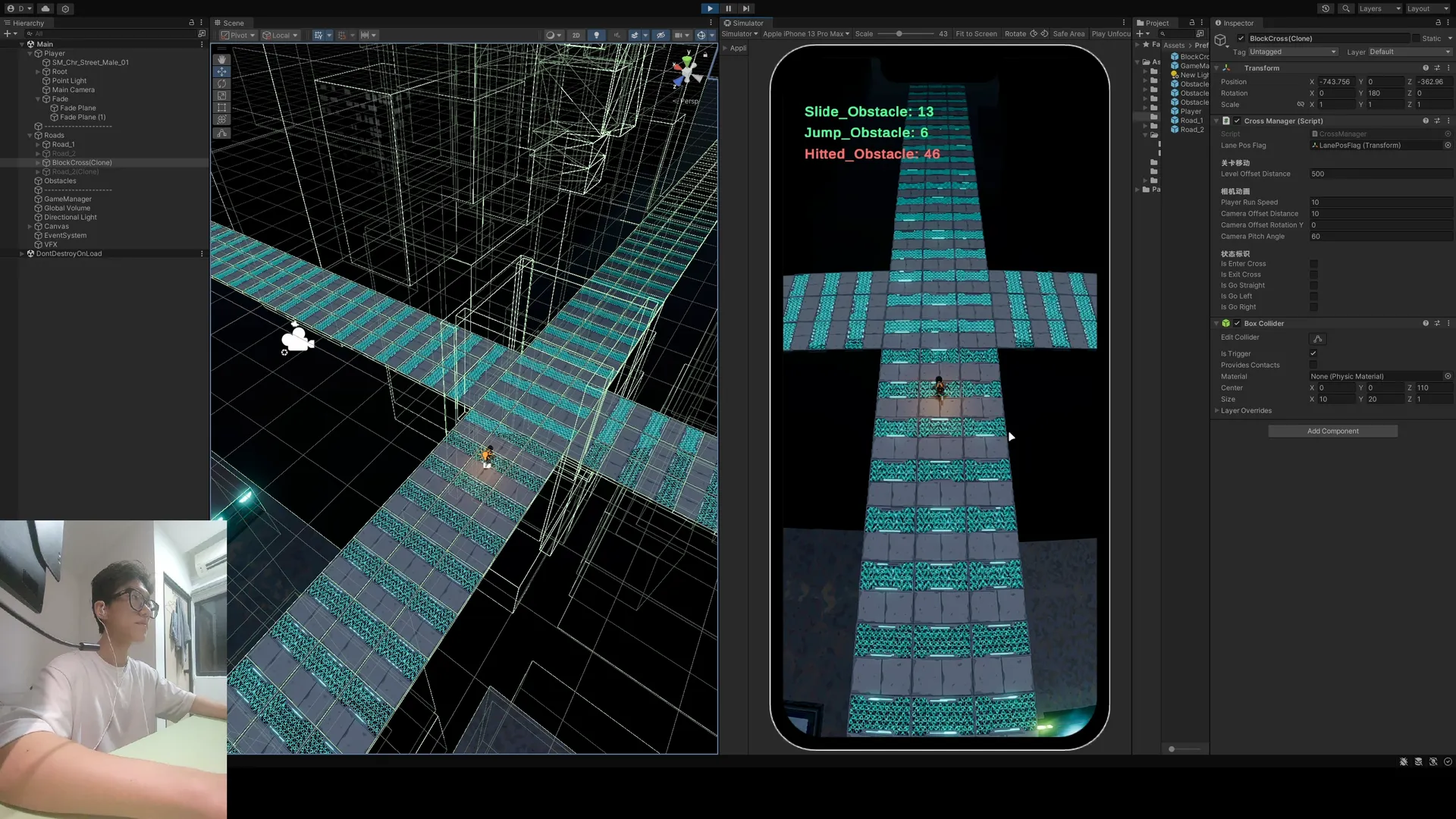Disable the Cross Manager script checkbox
Viewport: 1456px width, 819px height.
click(x=1237, y=121)
